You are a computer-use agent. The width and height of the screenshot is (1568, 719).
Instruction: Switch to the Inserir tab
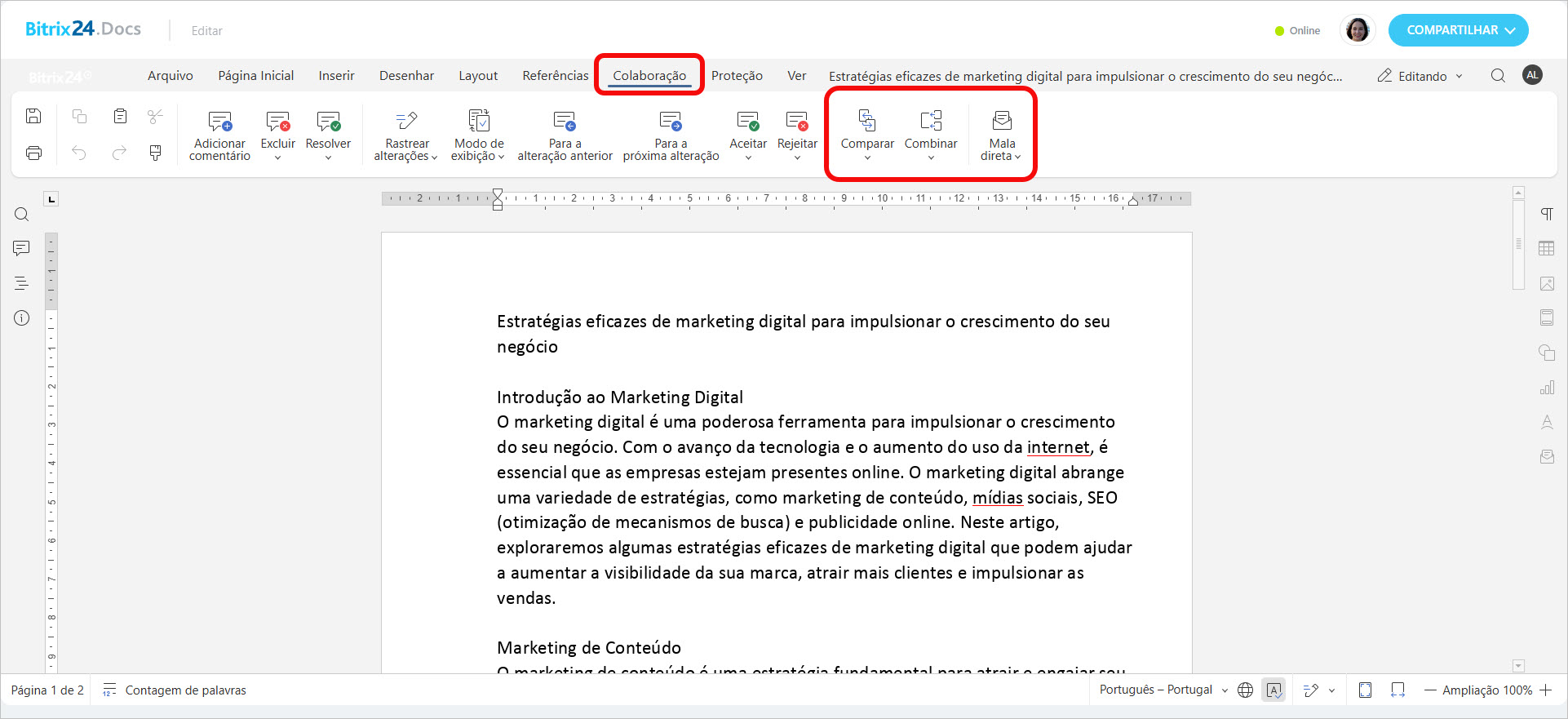pos(336,76)
